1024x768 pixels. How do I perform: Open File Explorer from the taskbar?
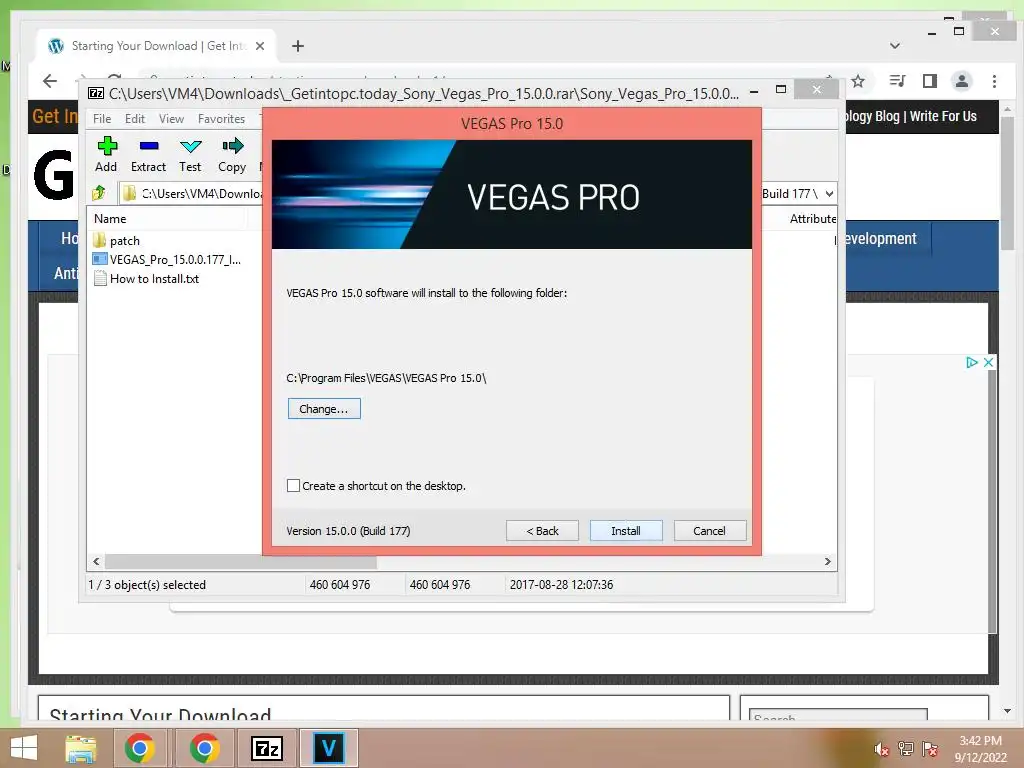coord(81,748)
